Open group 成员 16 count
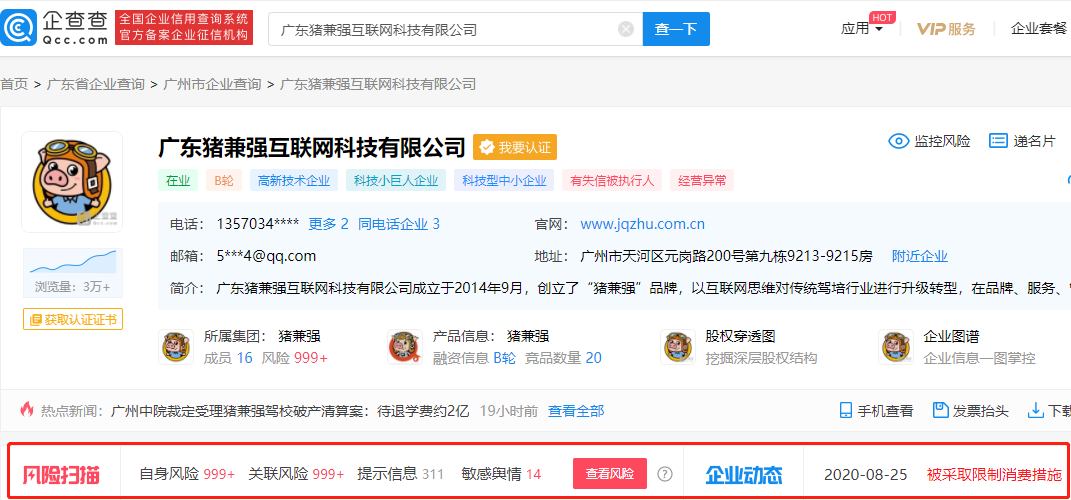This screenshot has width=1071, height=500. tap(228, 358)
